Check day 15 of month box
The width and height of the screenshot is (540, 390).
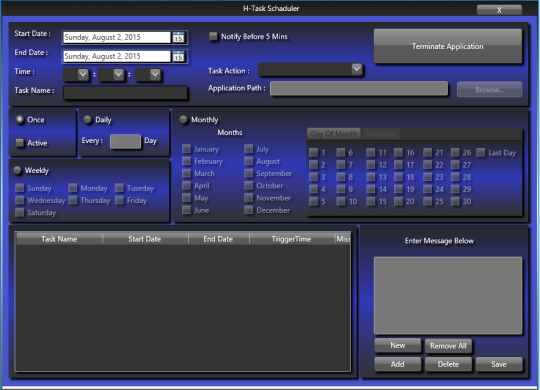(x=371, y=201)
